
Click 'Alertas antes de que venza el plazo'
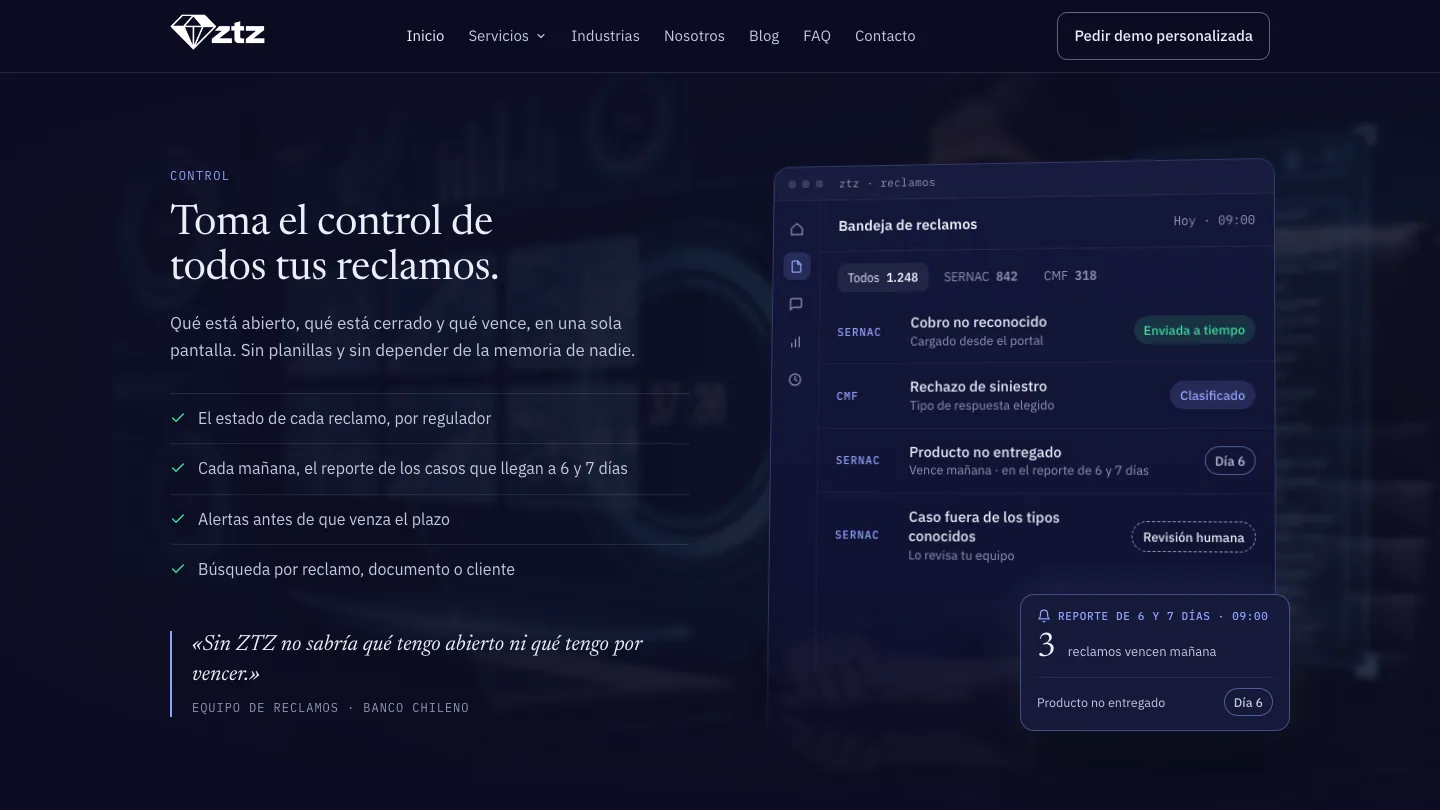pyautogui.click(x=324, y=519)
